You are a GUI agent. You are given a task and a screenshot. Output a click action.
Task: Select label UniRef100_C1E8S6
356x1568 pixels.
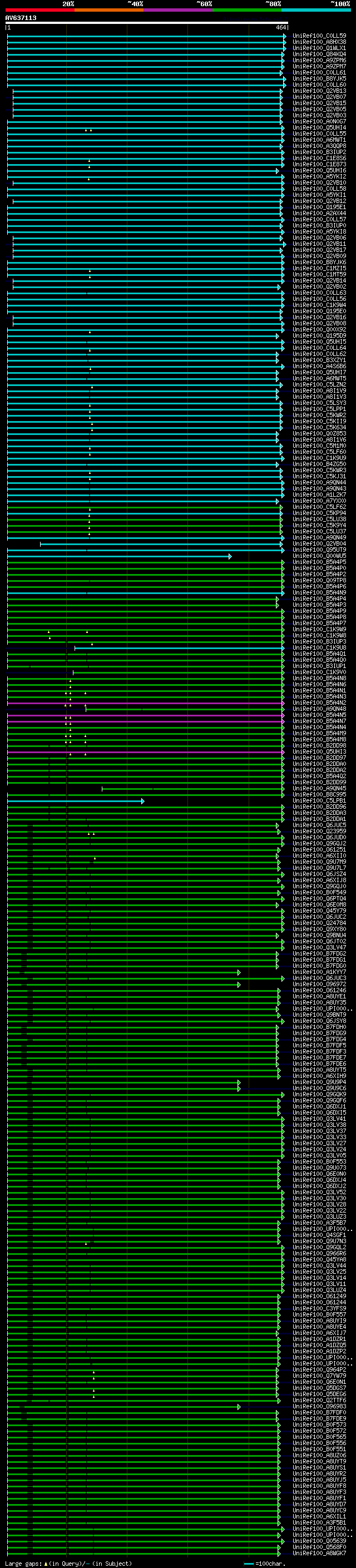click(x=319, y=159)
